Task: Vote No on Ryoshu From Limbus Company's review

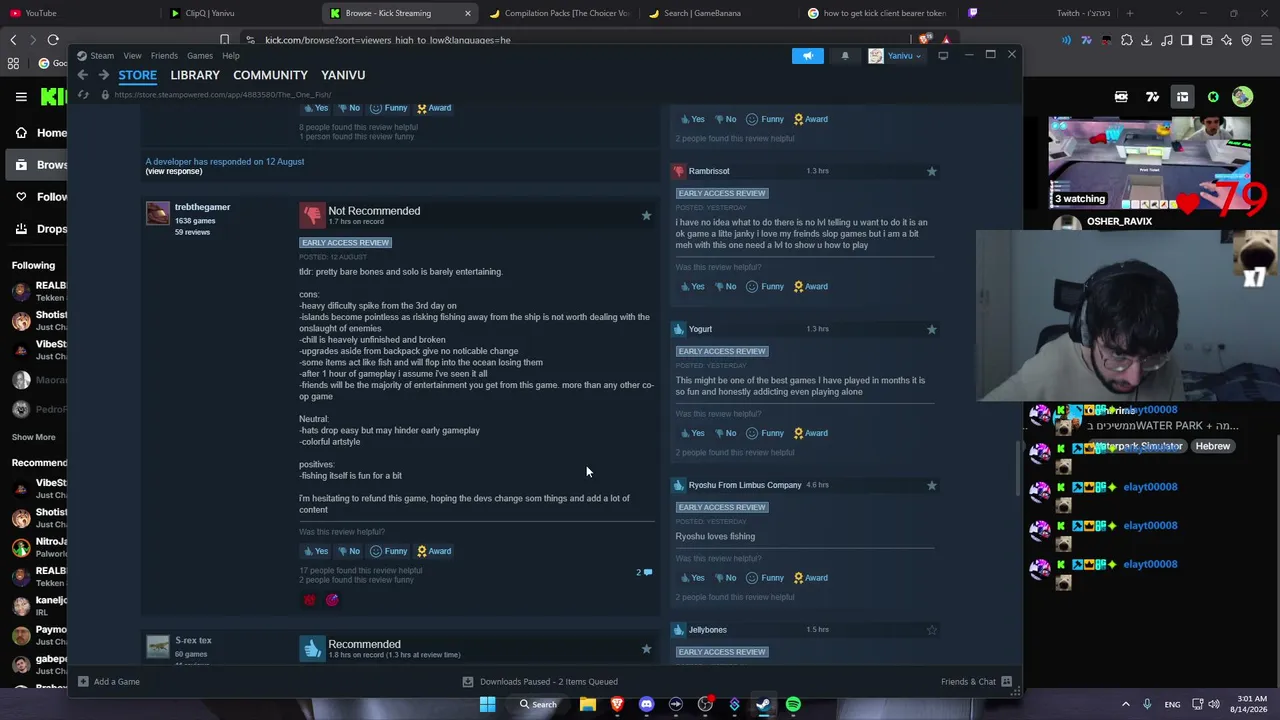Action: click(x=725, y=577)
